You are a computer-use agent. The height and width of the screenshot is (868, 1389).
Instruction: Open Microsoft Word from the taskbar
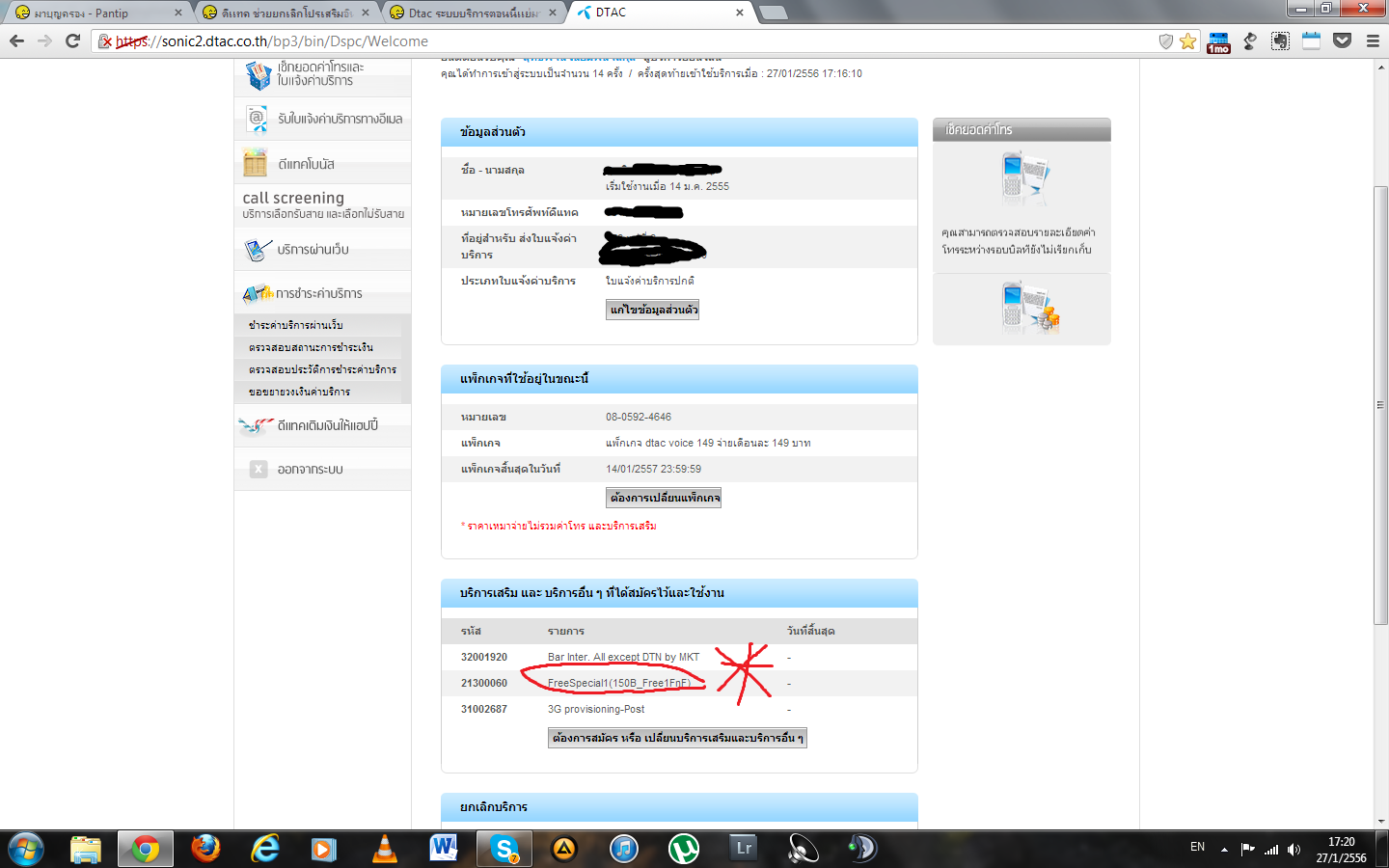(444, 849)
